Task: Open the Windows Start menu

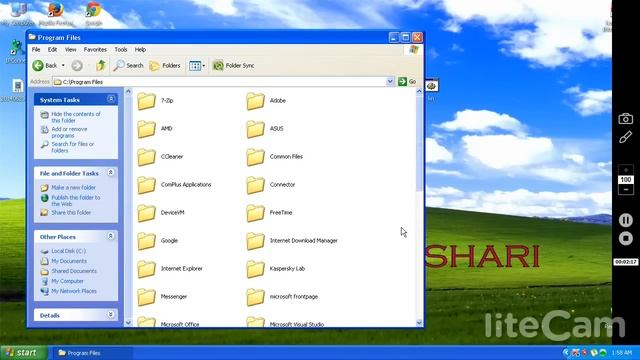Action: pyautogui.click(x=24, y=353)
